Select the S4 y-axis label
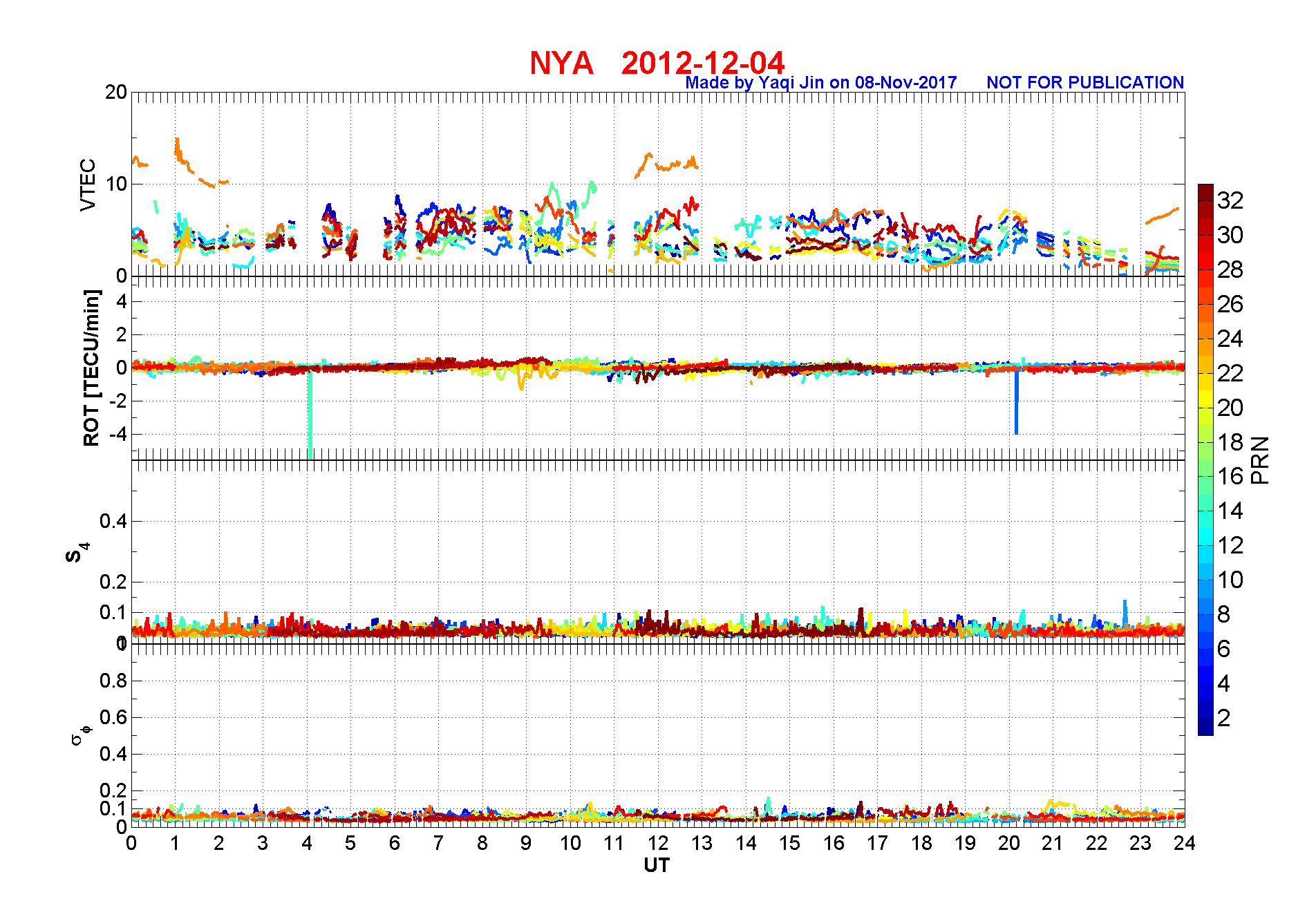1316x919 pixels. tap(77, 553)
